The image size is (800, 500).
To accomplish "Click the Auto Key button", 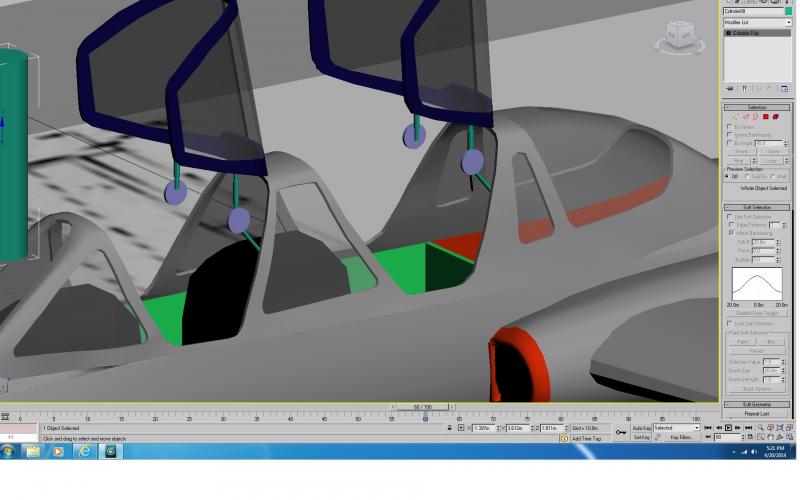I will click(642, 428).
